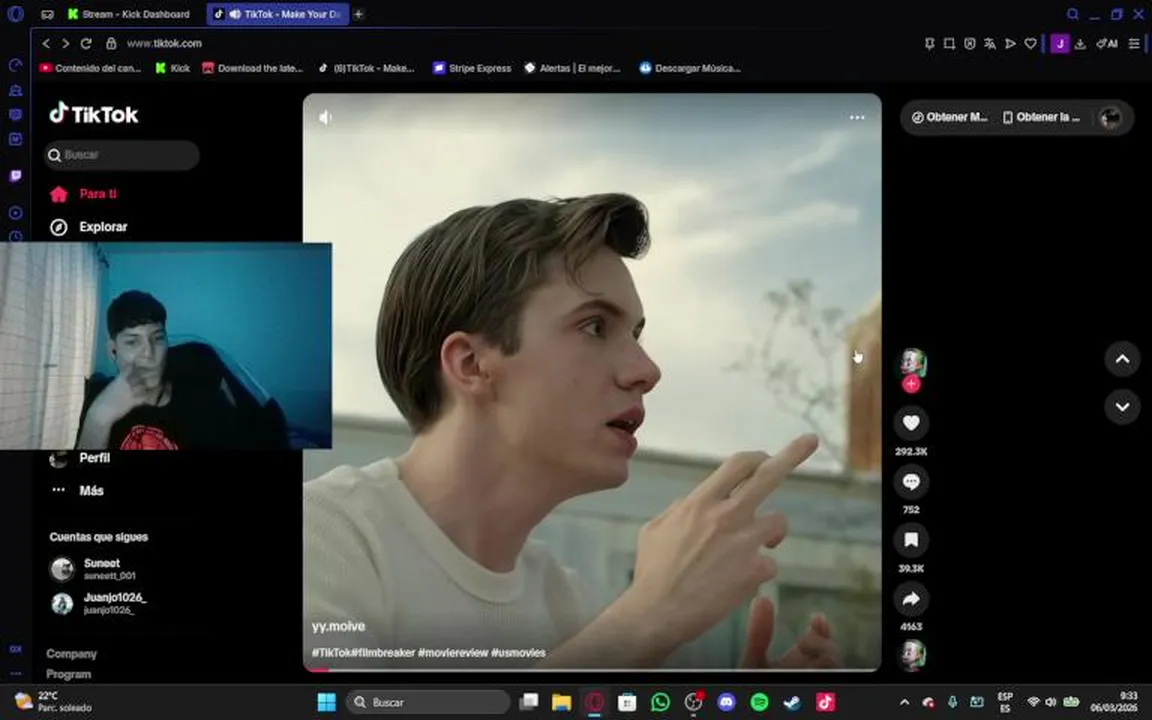1152x720 pixels.
Task: Add page to bookmarks heart icon
Action: 1030,44
